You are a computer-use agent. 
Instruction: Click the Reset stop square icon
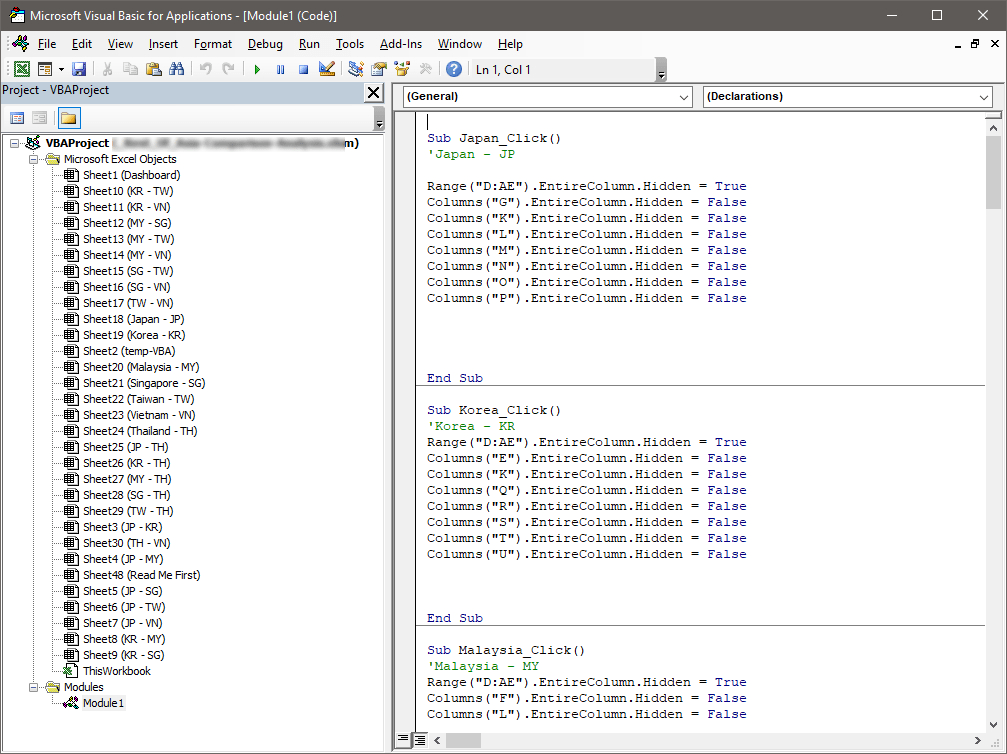tap(303, 69)
